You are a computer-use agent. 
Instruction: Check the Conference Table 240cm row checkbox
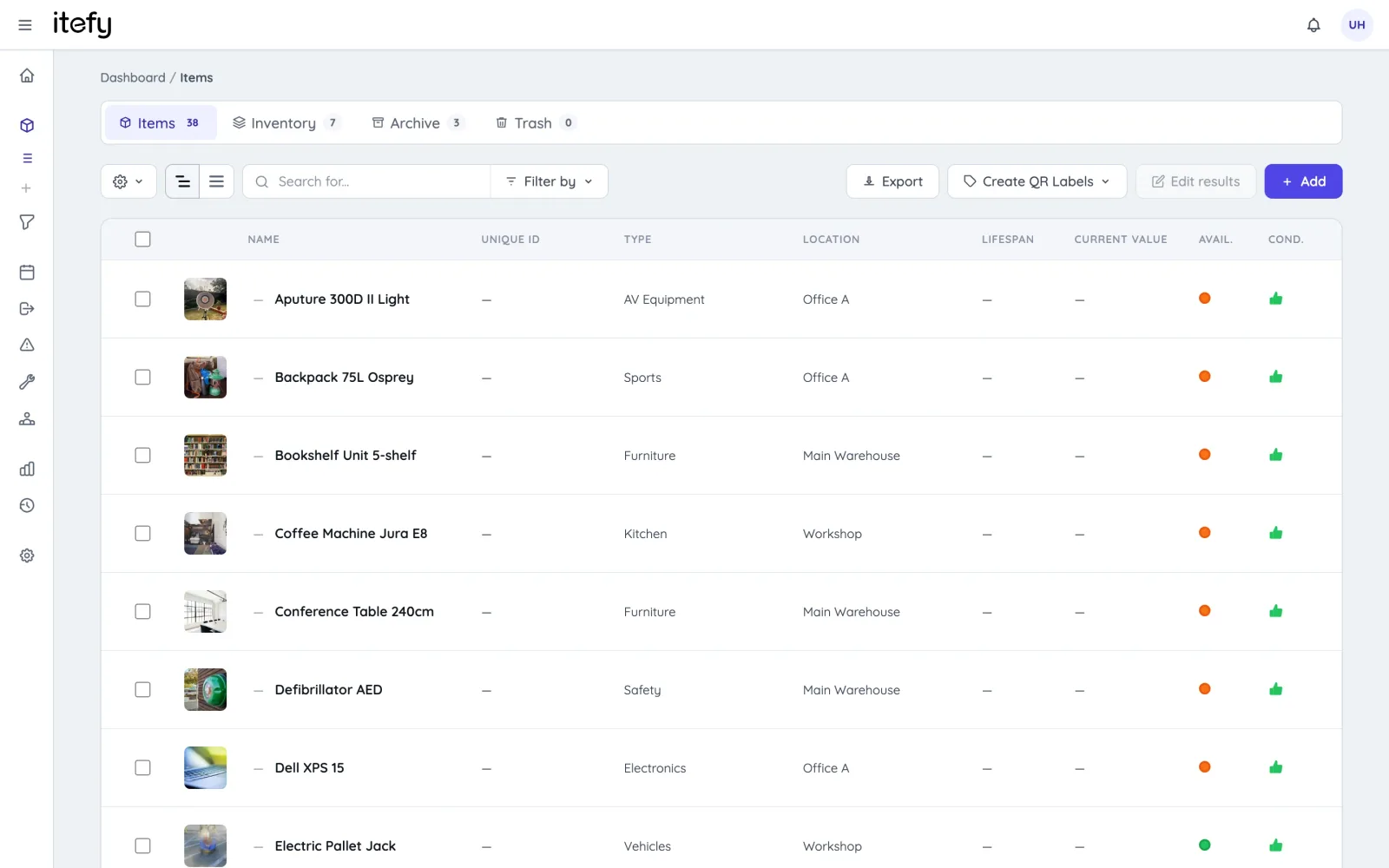(x=143, y=611)
